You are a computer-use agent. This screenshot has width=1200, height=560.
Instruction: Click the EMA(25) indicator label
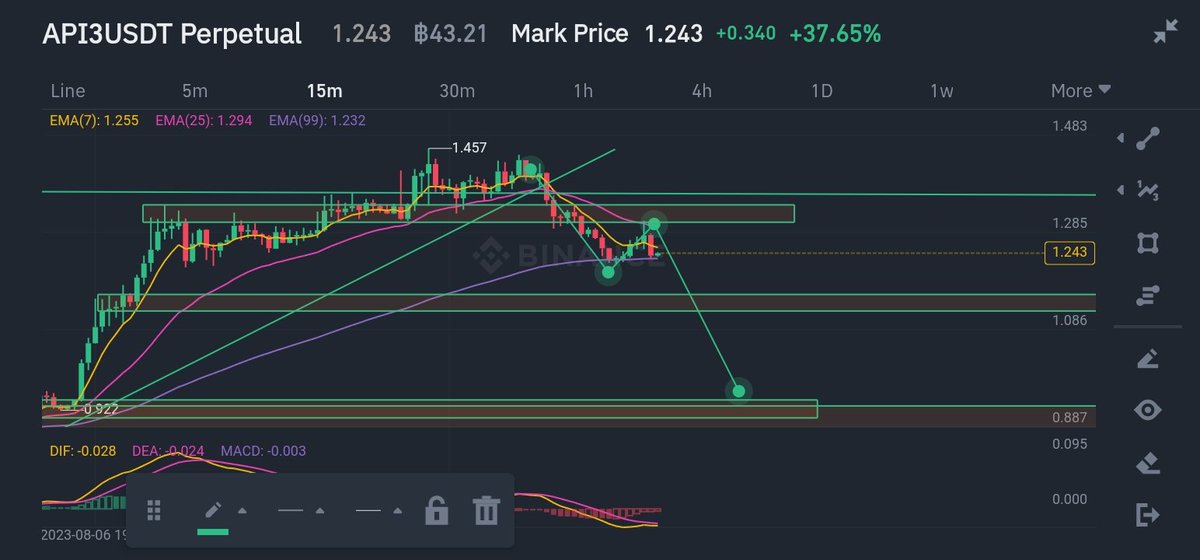(x=203, y=121)
